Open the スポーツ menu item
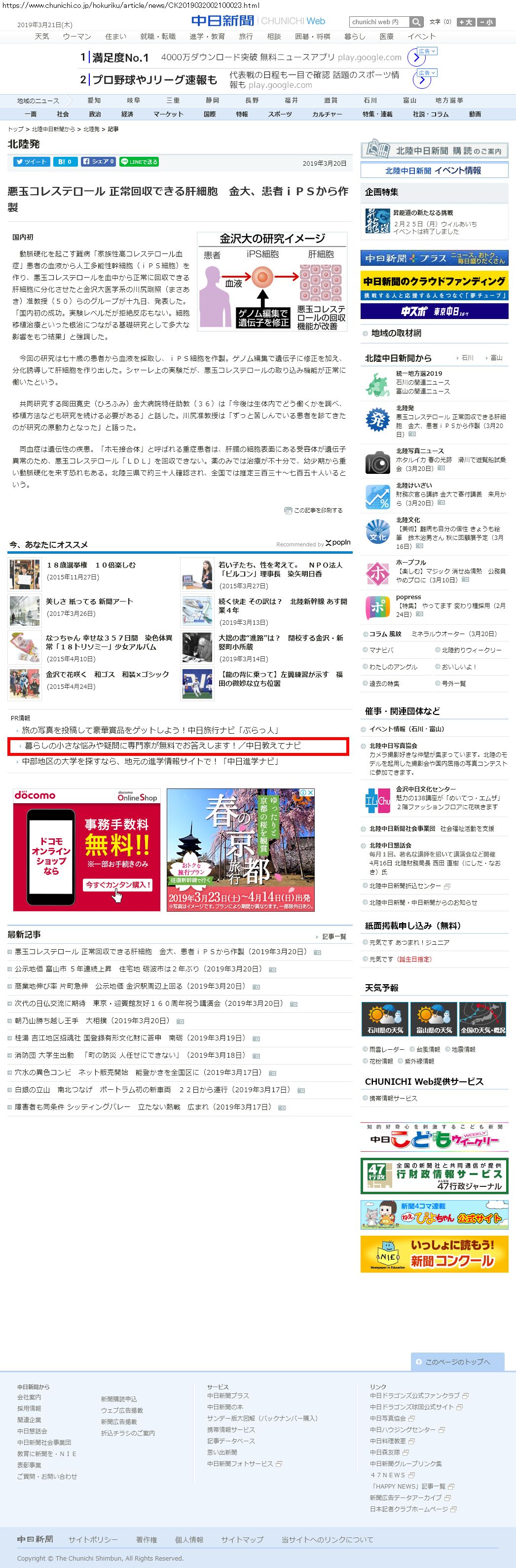516x1568 pixels. 280,114
